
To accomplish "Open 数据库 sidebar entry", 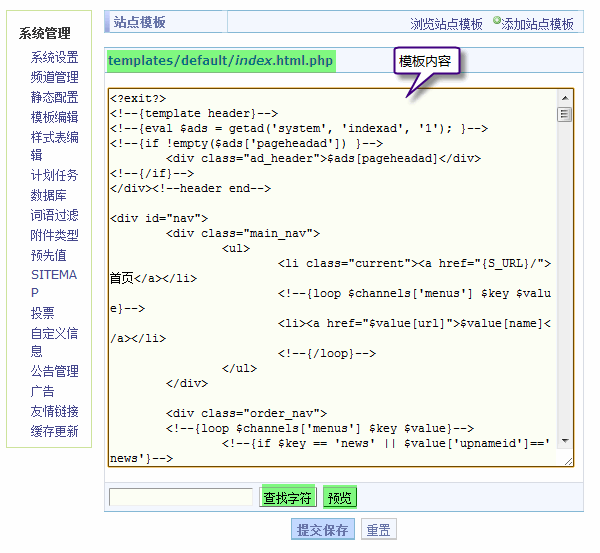I will (x=48, y=195).
